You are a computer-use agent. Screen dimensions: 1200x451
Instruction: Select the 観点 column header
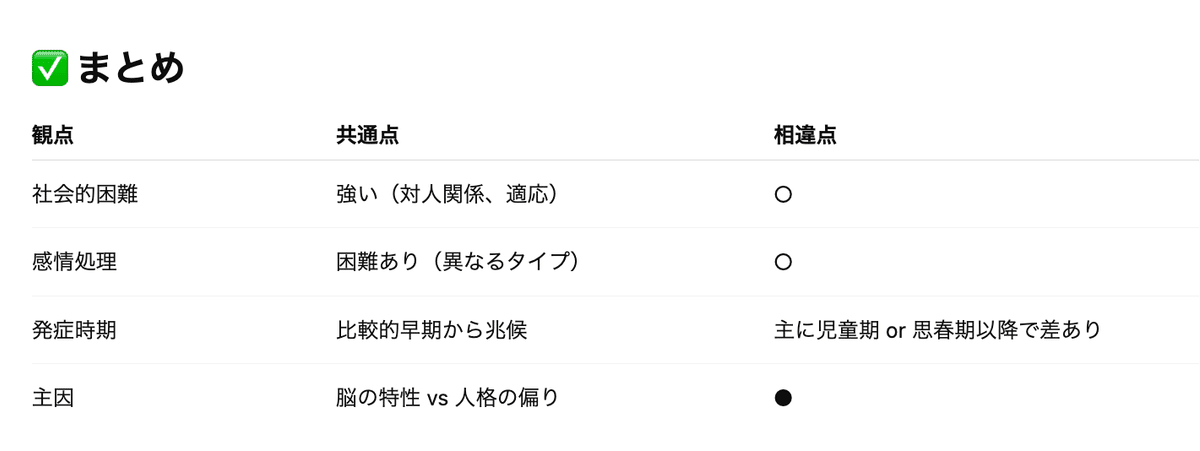[x=53, y=135]
